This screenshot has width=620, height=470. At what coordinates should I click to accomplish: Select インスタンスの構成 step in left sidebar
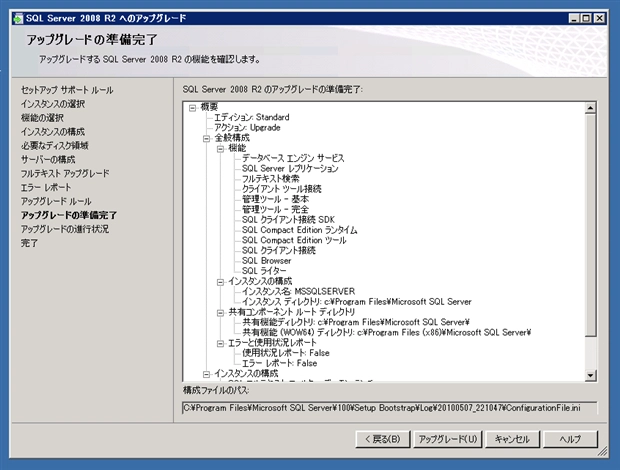pyautogui.click(x=53, y=132)
